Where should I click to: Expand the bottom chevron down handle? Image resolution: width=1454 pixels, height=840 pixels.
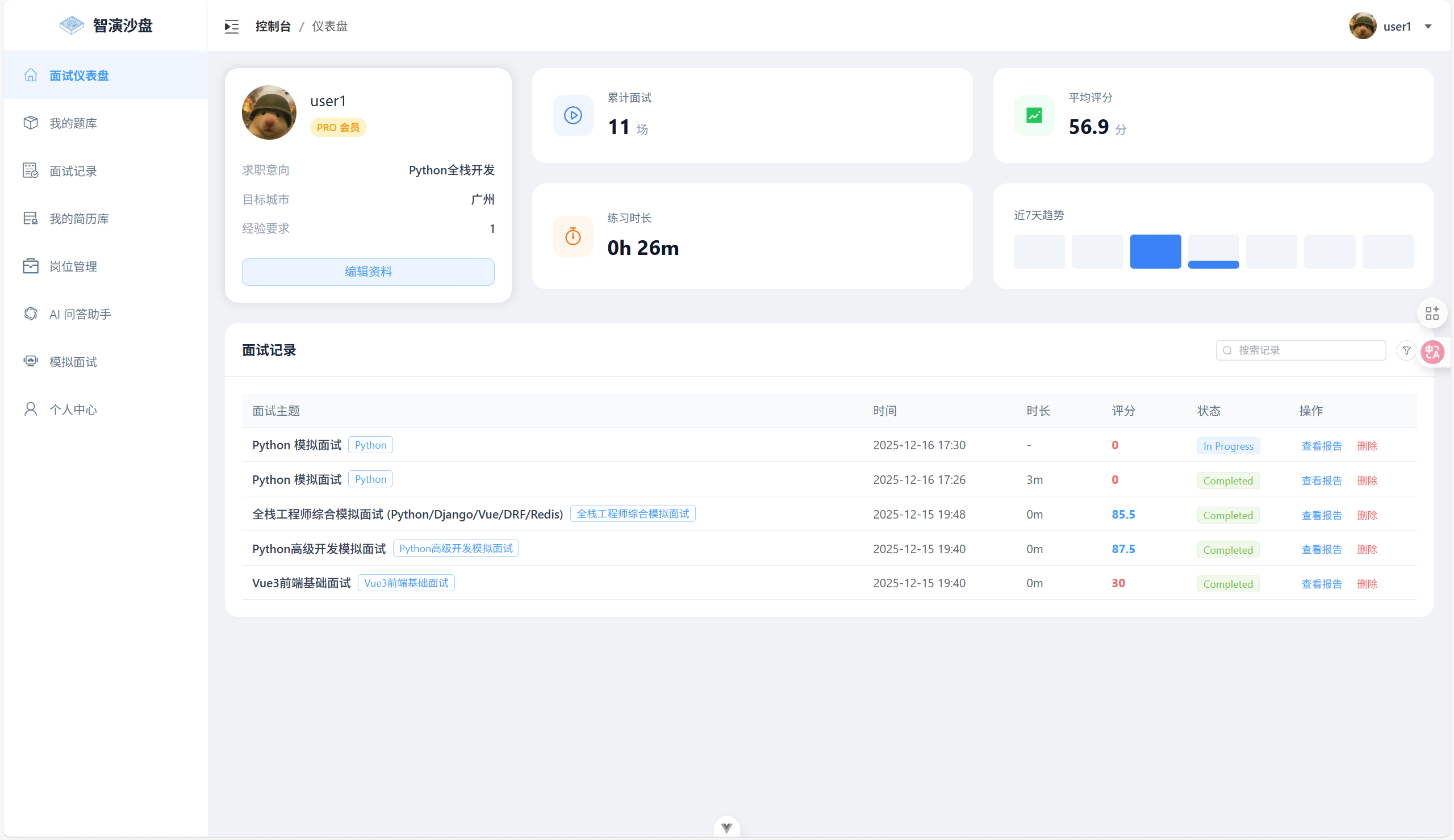pos(726,828)
